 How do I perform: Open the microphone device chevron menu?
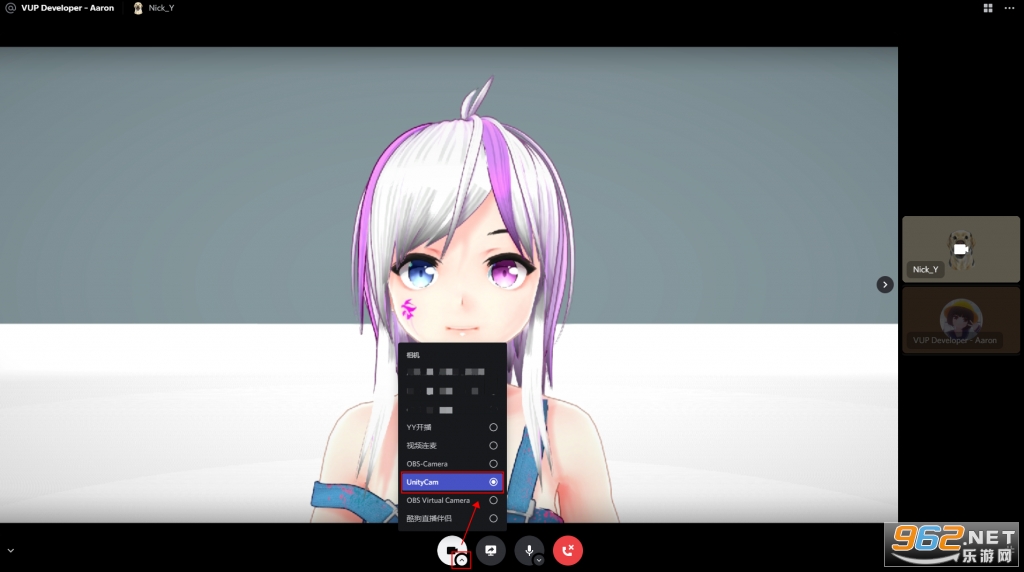tap(539, 560)
